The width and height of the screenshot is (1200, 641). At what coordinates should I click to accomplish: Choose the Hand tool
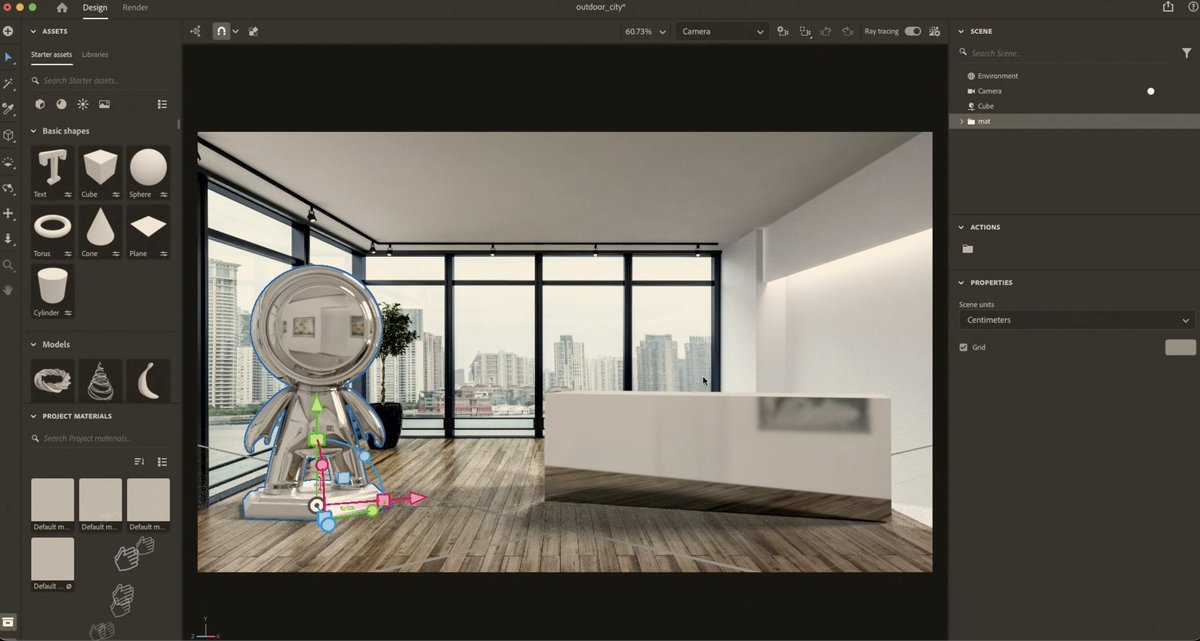point(8,290)
